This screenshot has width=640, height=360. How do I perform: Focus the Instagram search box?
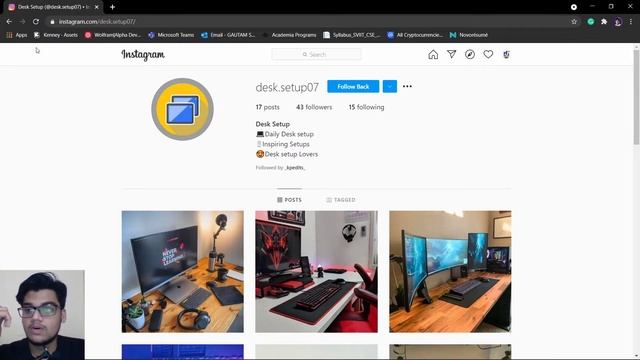tap(316, 54)
